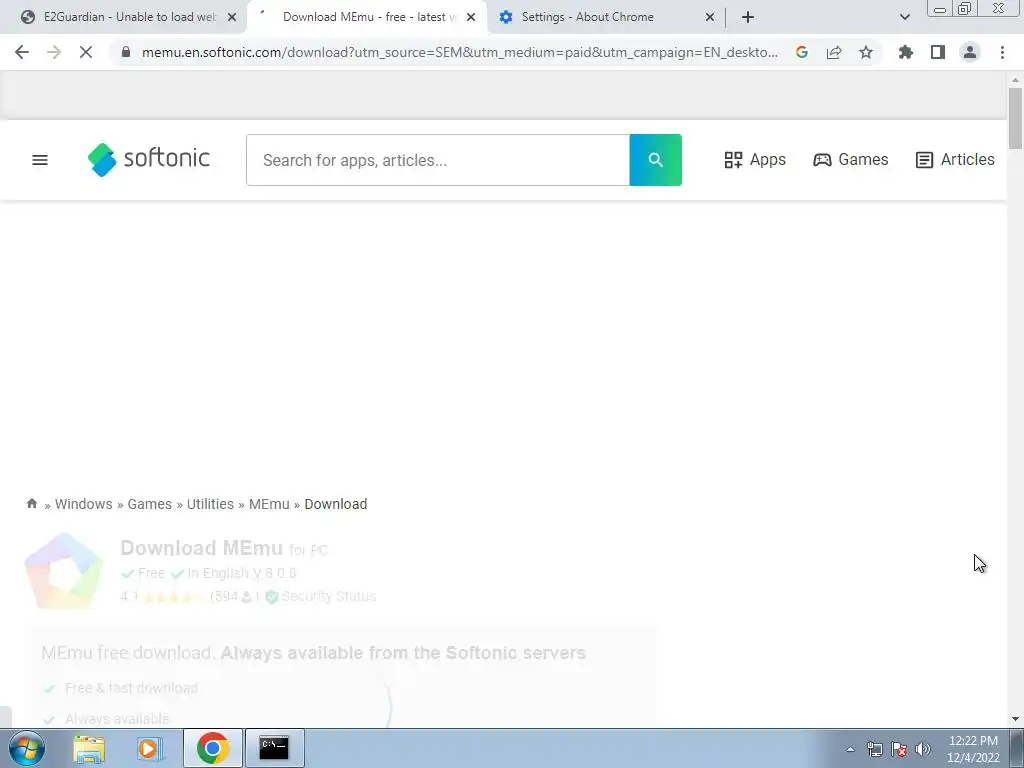Open Windows Media Player from taskbar
The height and width of the screenshot is (768, 1024).
[150, 748]
